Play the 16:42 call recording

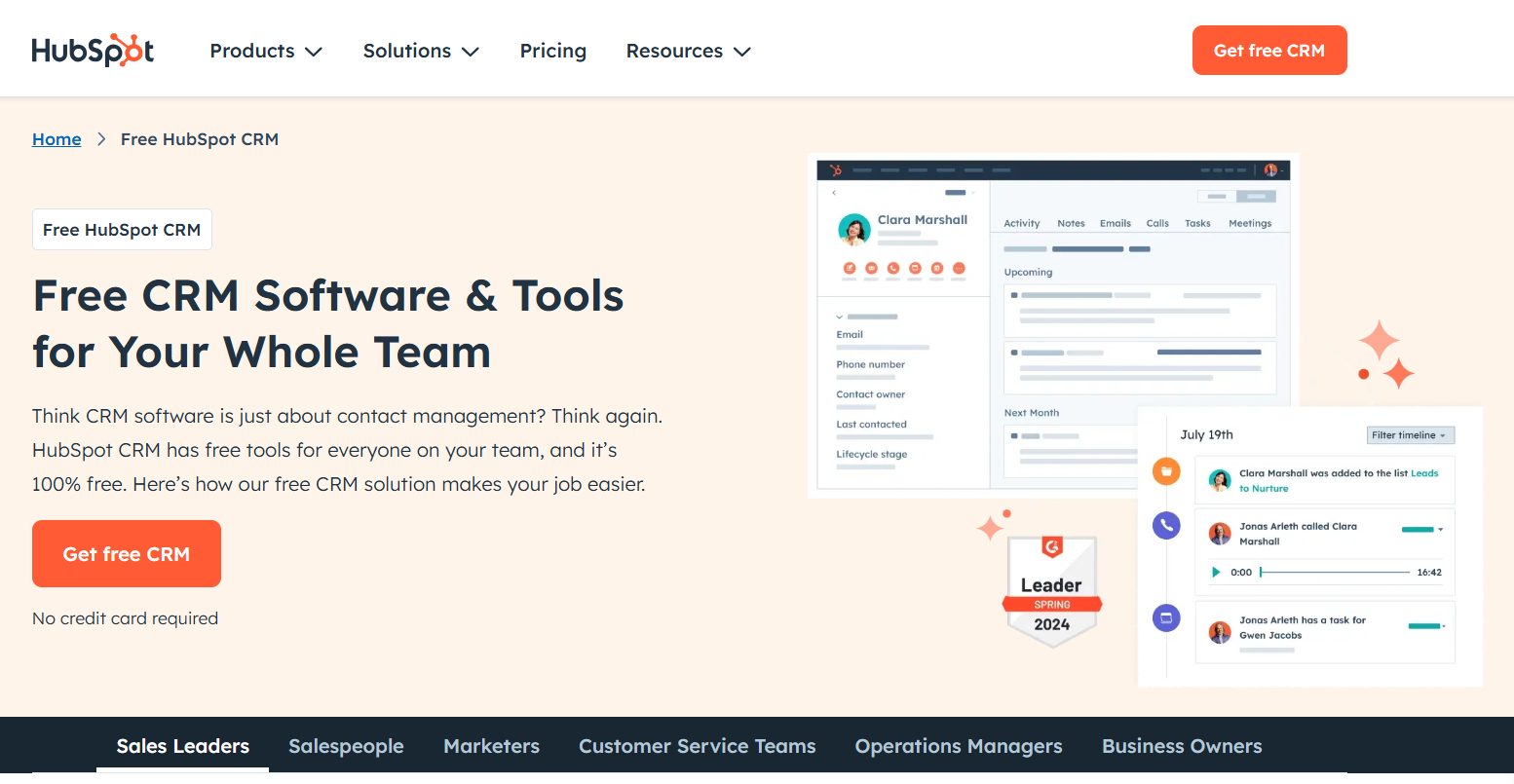(x=1216, y=572)
